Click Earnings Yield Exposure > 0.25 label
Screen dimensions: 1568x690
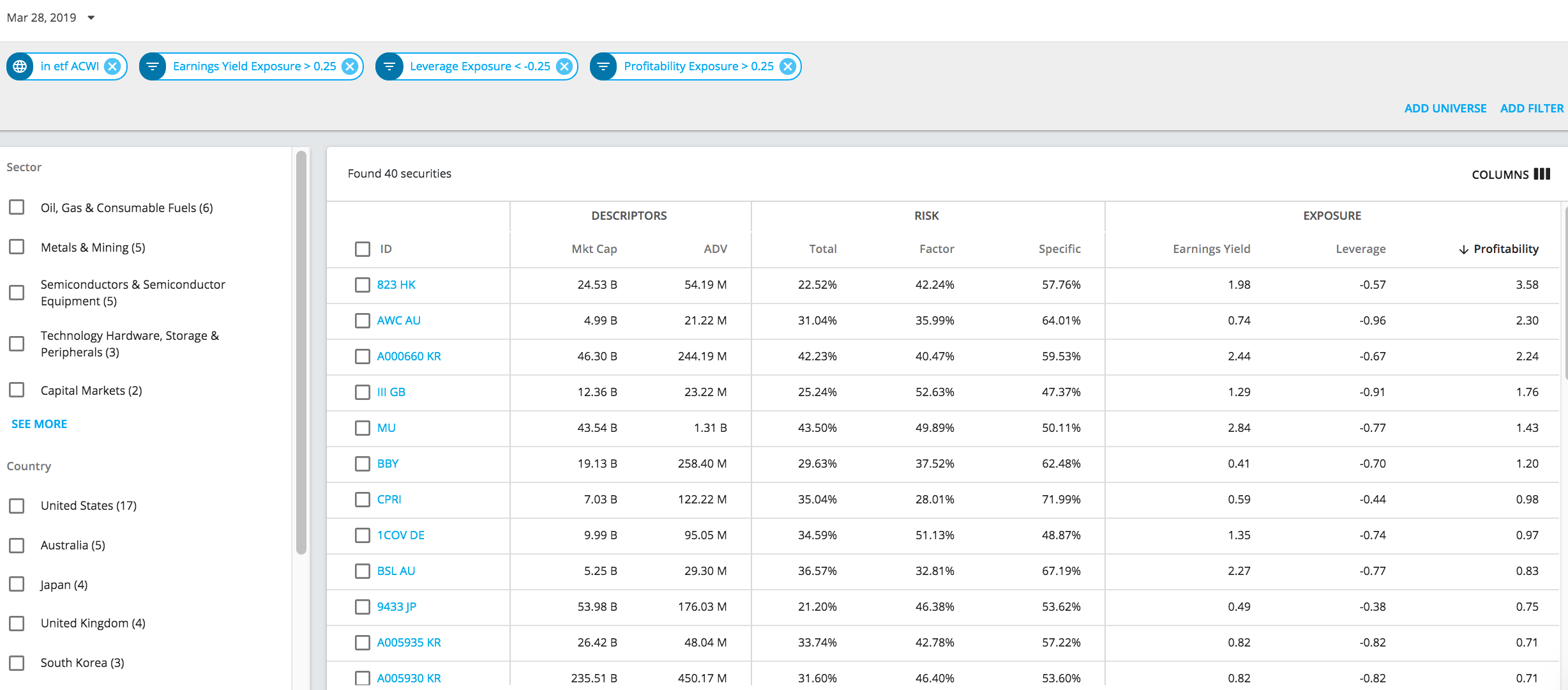(x=254, y=66)
